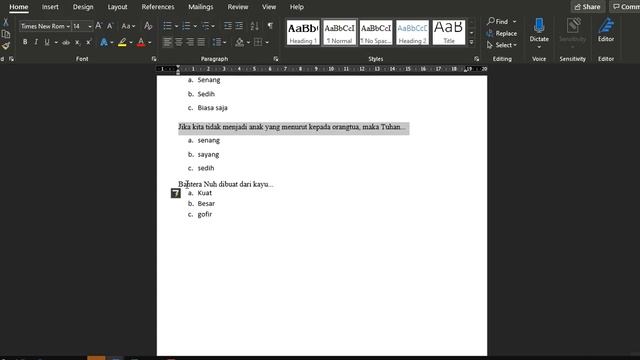Apply borders to paragraph
Viewport: 640px width, 360px height.
click(258, 42)
